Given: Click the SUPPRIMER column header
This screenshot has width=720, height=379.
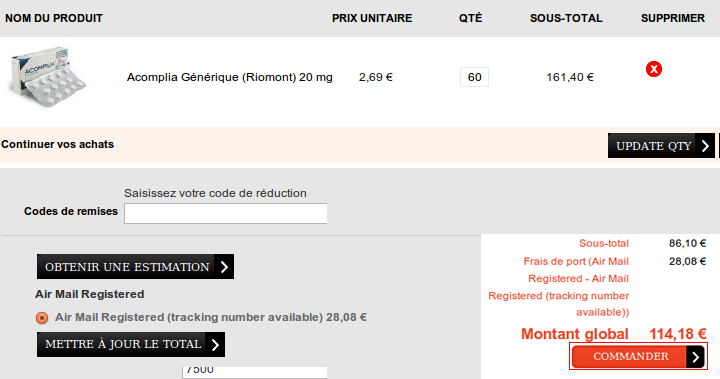Looking at the screenshot, I should (x=673, y=18).
